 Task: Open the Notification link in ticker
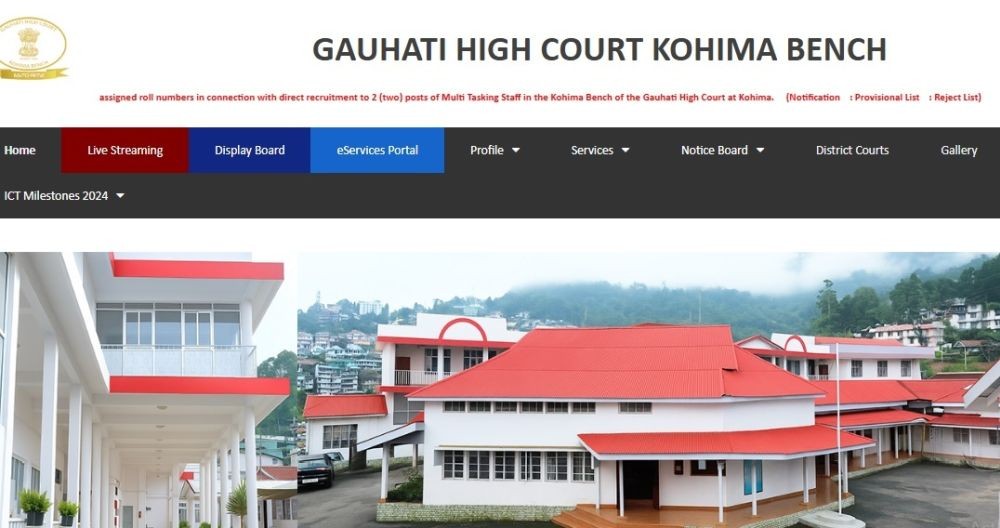pyautogui.click(x=814, y=98)
